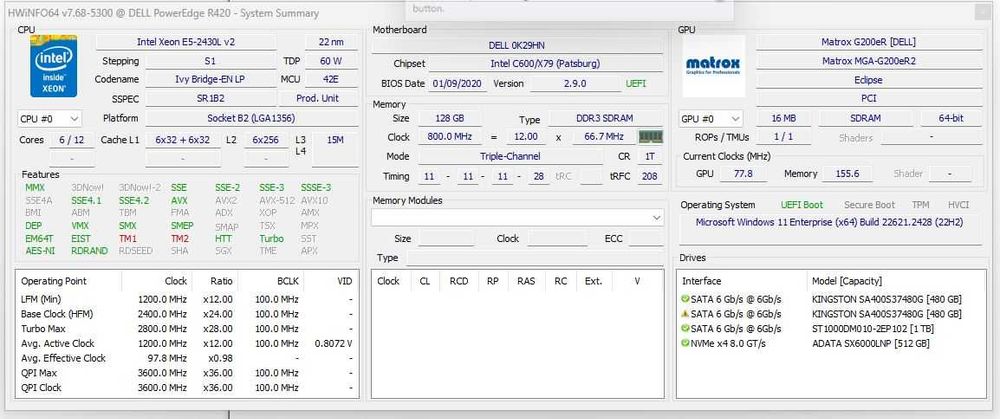Click the green check icon beside the ST1000DM010 drive
Viewport: 1000px width, 419px height.
[x=685, y=328]
